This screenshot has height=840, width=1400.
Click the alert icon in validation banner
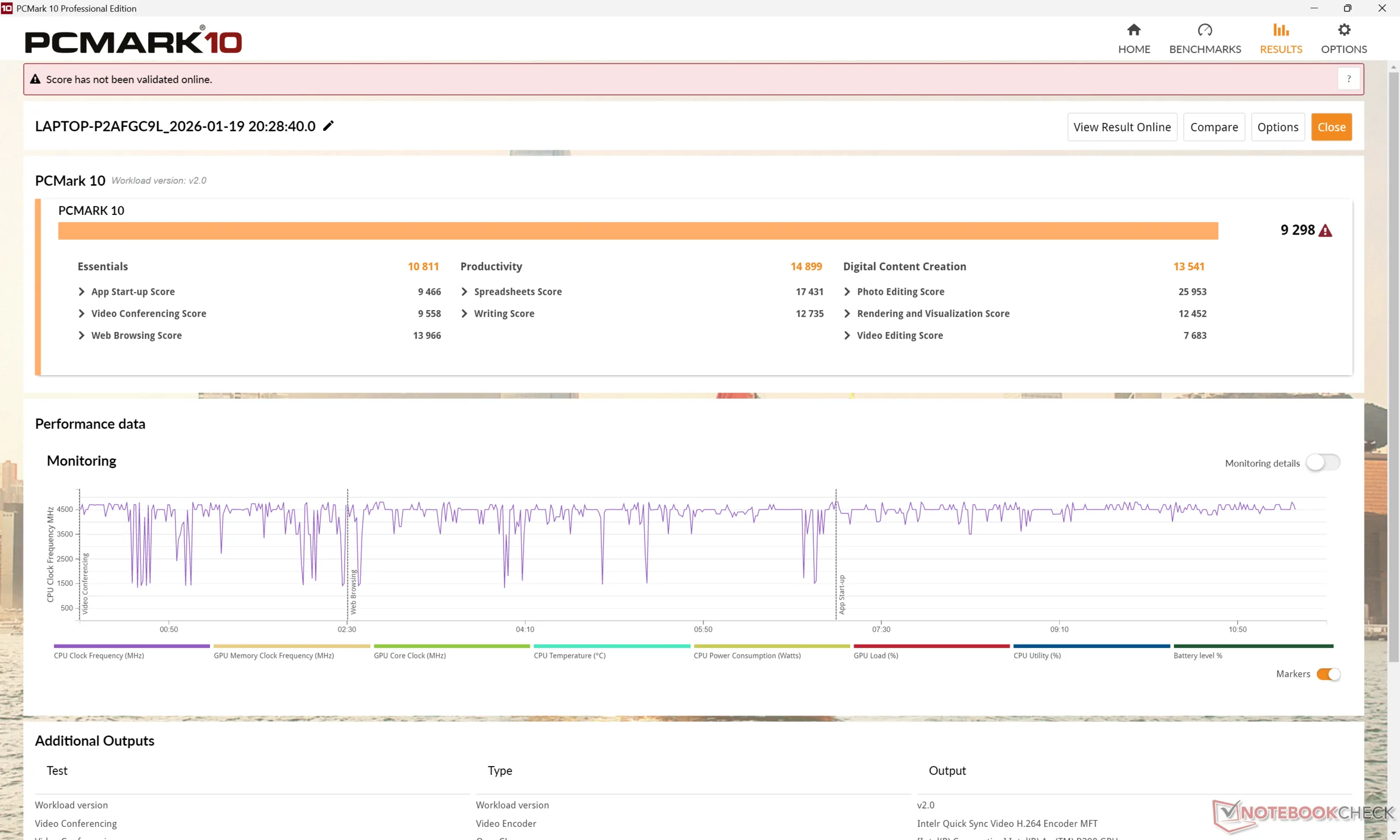35,79
